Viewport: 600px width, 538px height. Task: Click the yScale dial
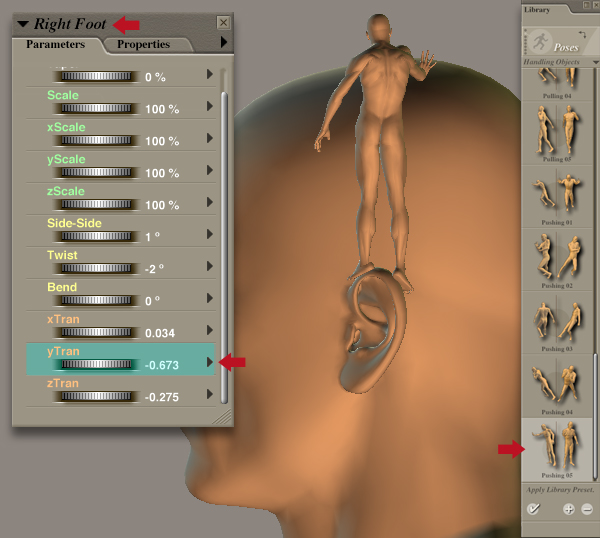pos(96,173)
